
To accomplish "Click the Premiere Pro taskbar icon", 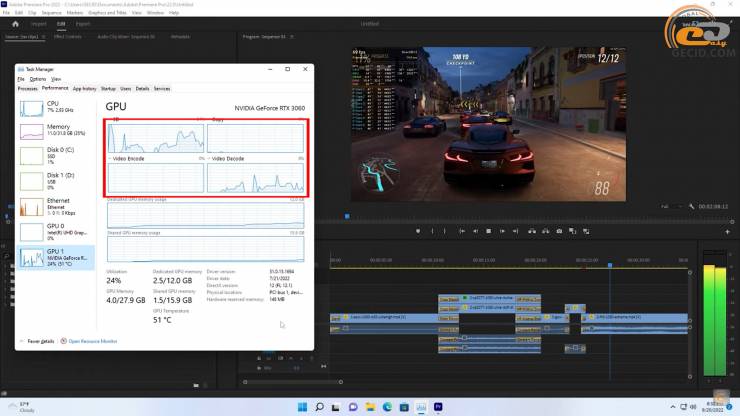I will click(x=438, y=407).
